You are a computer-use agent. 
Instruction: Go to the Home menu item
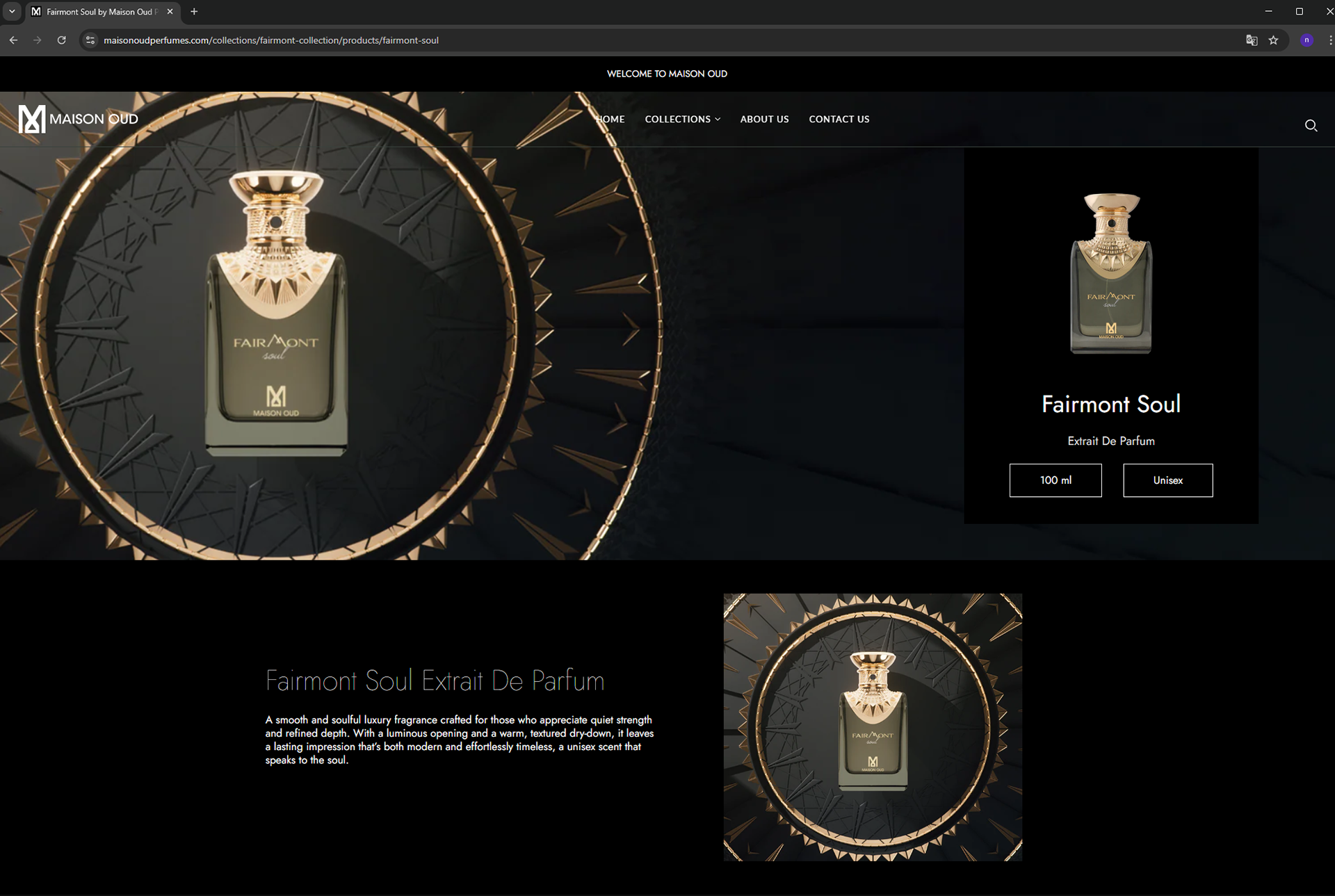click(x=610, y=119)
